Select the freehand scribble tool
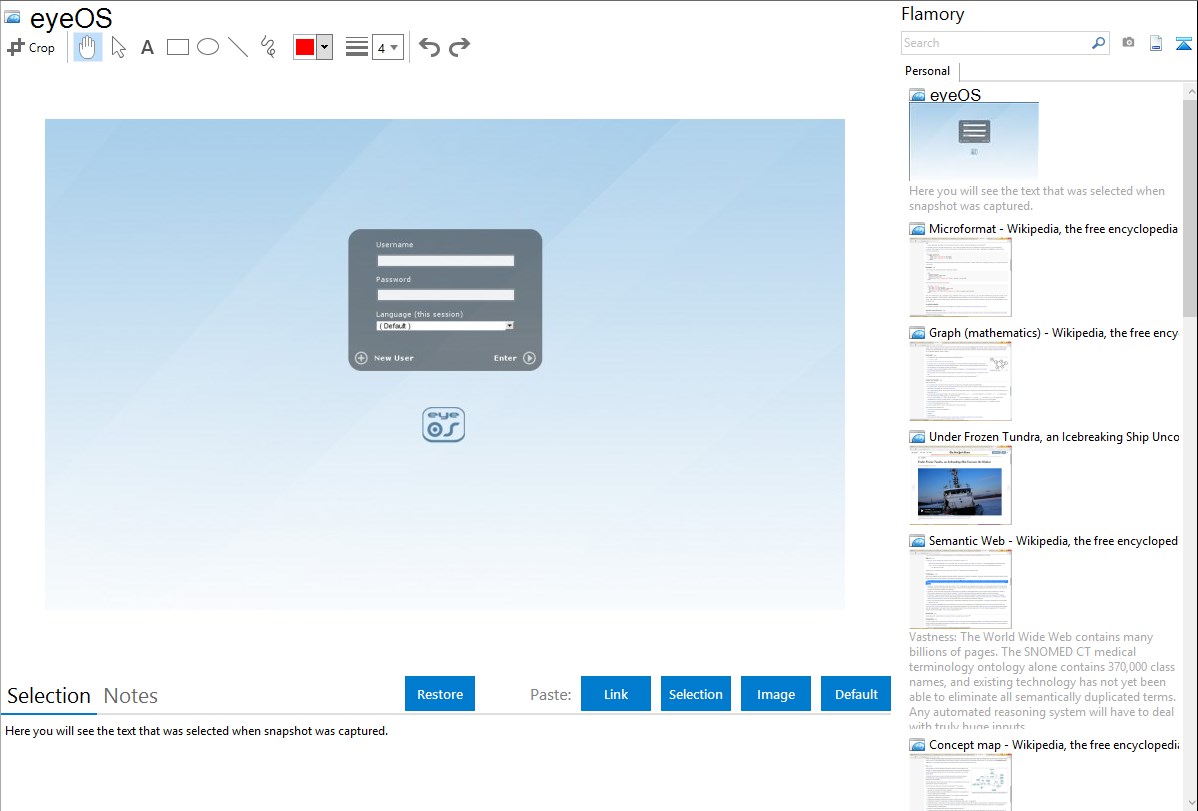 268,47
